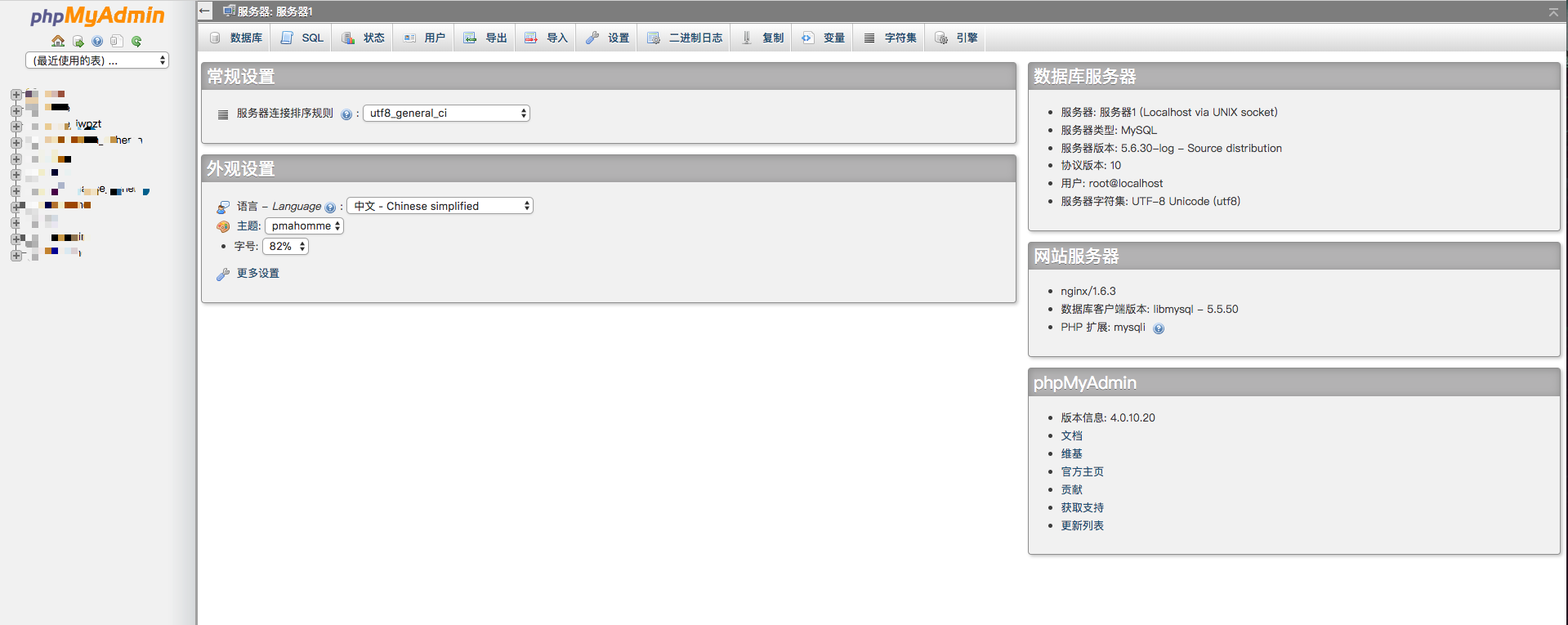Open the 更多设置 link

click(258, 274)
